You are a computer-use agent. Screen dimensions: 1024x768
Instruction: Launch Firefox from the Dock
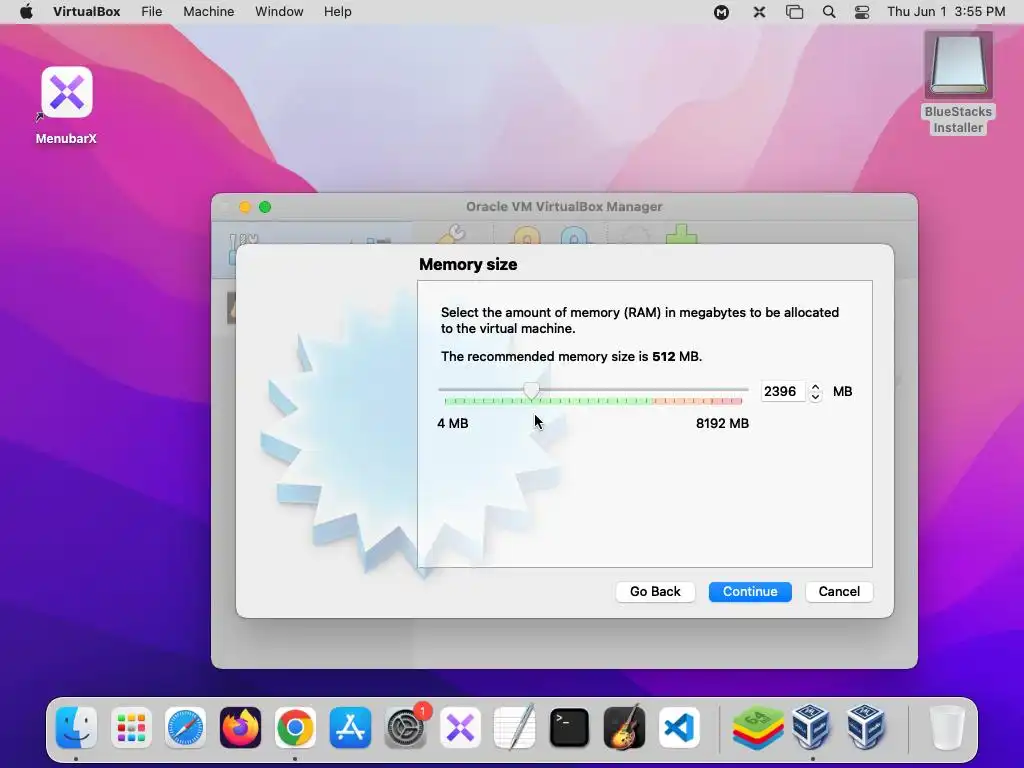coord(240,727)
